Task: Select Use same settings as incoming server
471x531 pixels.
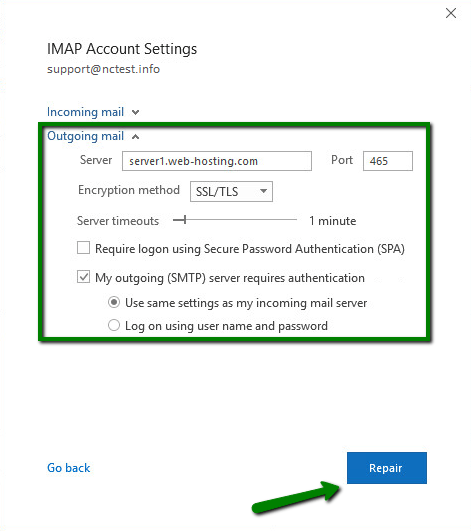Action: (114, 302)
